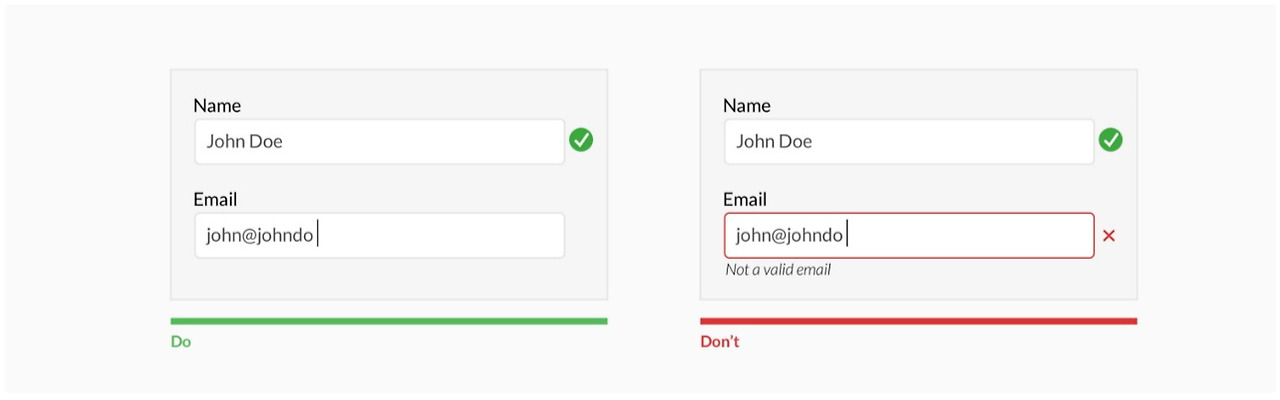The width and height of the screenshot is (1280, 400).
Task: Click the green checkmark in the Don't example
Action: (1110, 140)
